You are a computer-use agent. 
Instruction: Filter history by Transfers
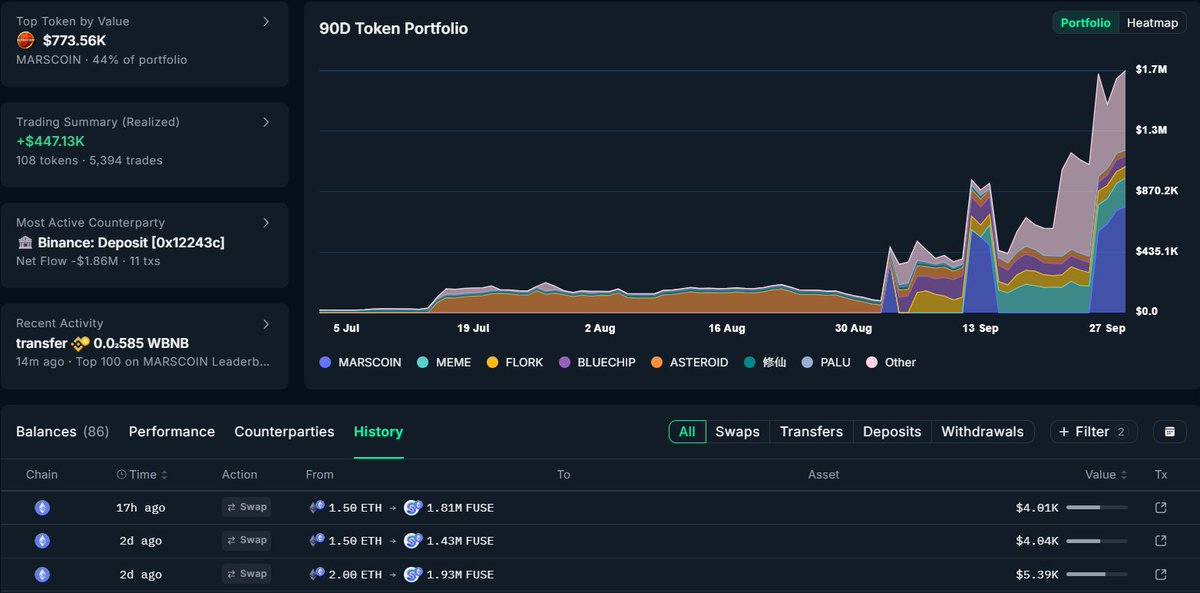811,432
